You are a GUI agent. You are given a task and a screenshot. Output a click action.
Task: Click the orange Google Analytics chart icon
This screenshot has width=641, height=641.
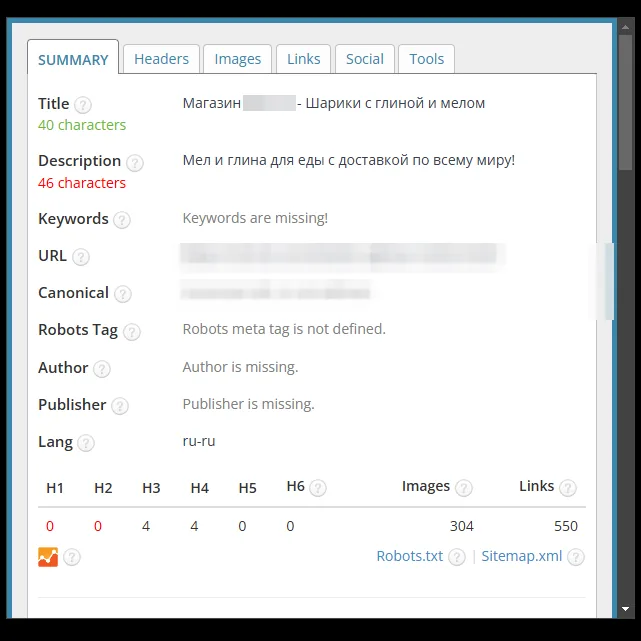click(x=48, y=557)
